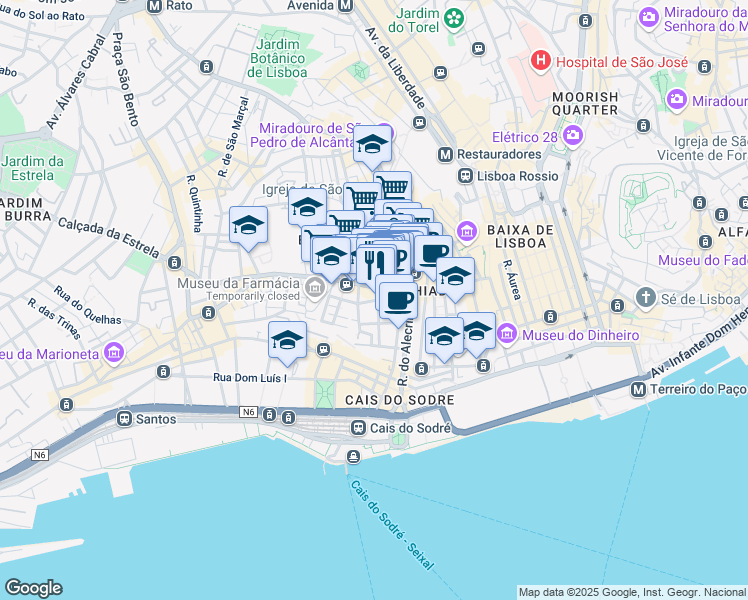Click 'Av. da Liberdade' street label
This screenshot has width=748, height=600.
click(395, 68)
